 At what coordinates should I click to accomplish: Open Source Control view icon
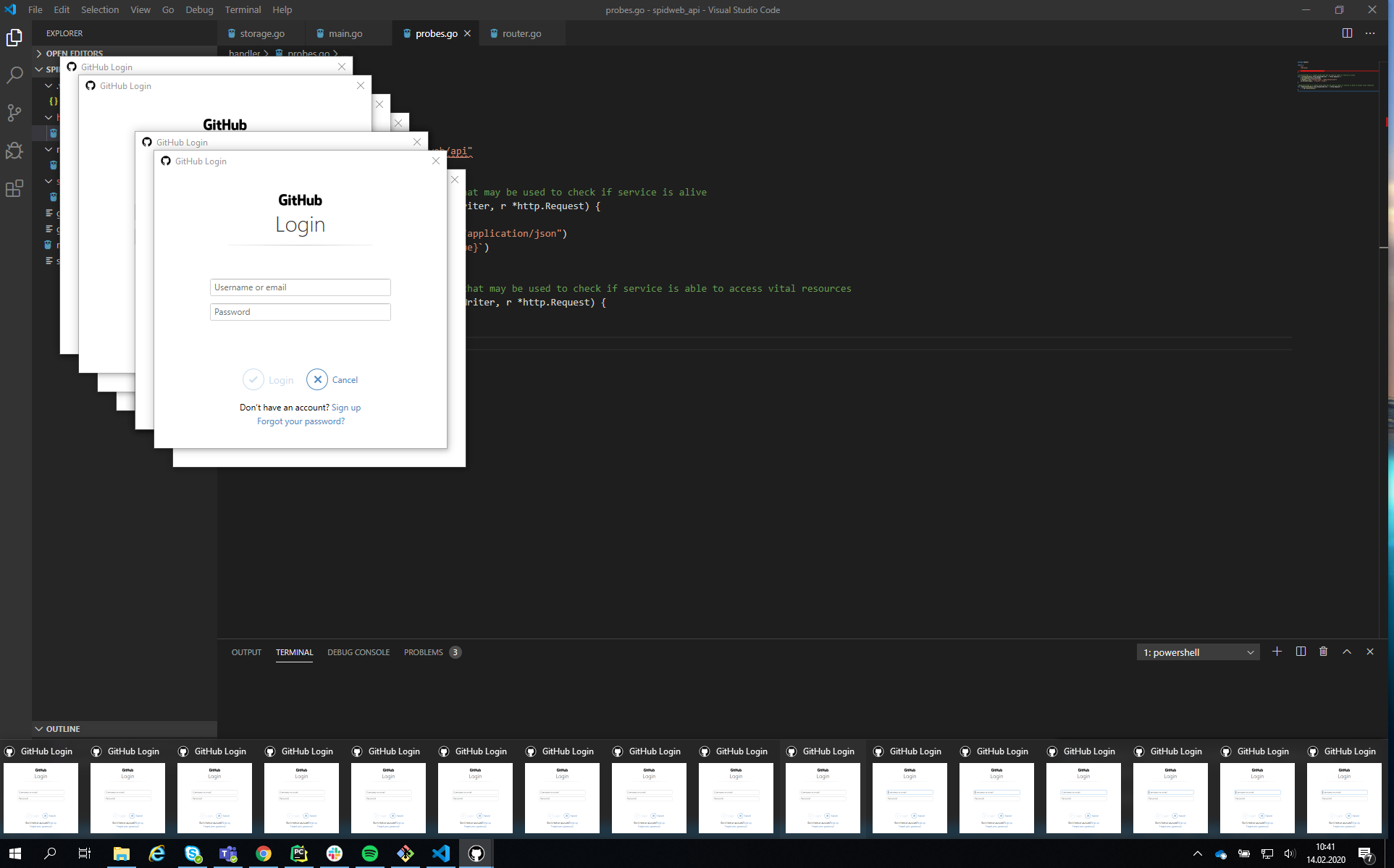click(14, 113)
